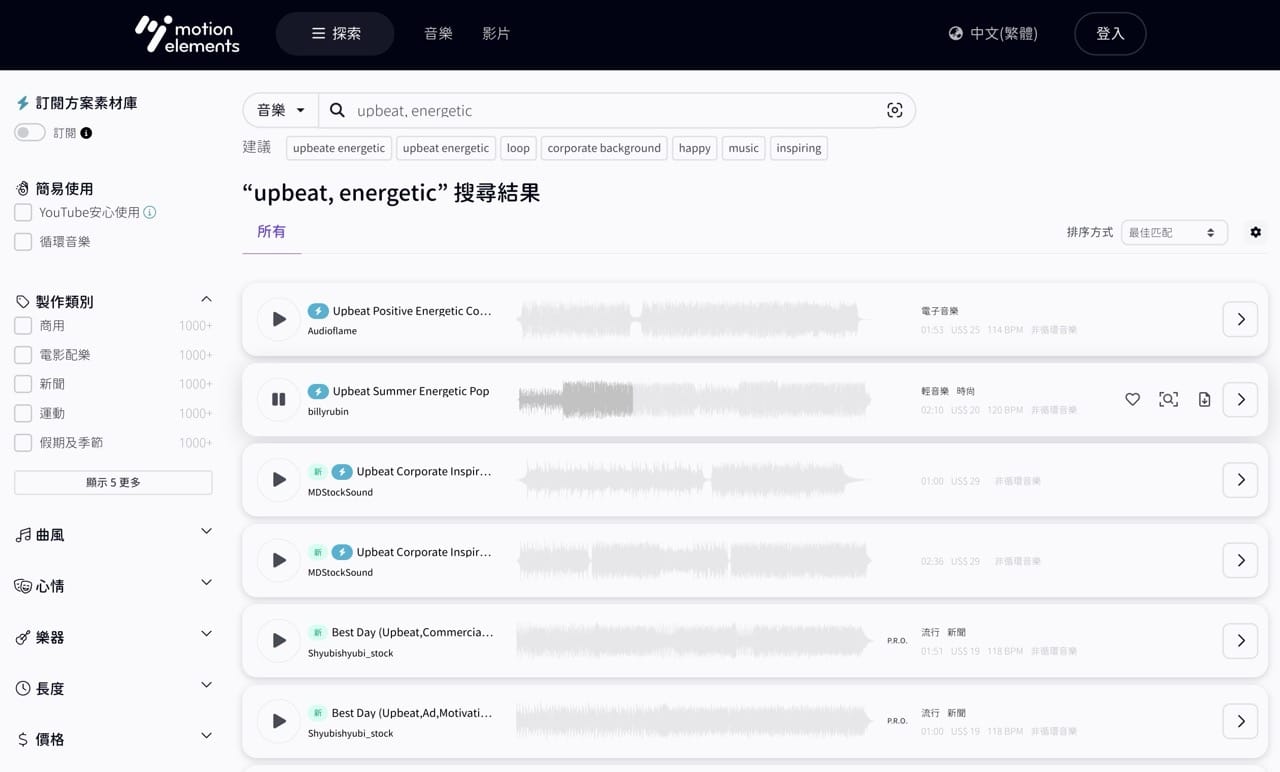Select suggestion tag inspiring
This screenshot has height=772, width=1280.
[x=799, y=148]
